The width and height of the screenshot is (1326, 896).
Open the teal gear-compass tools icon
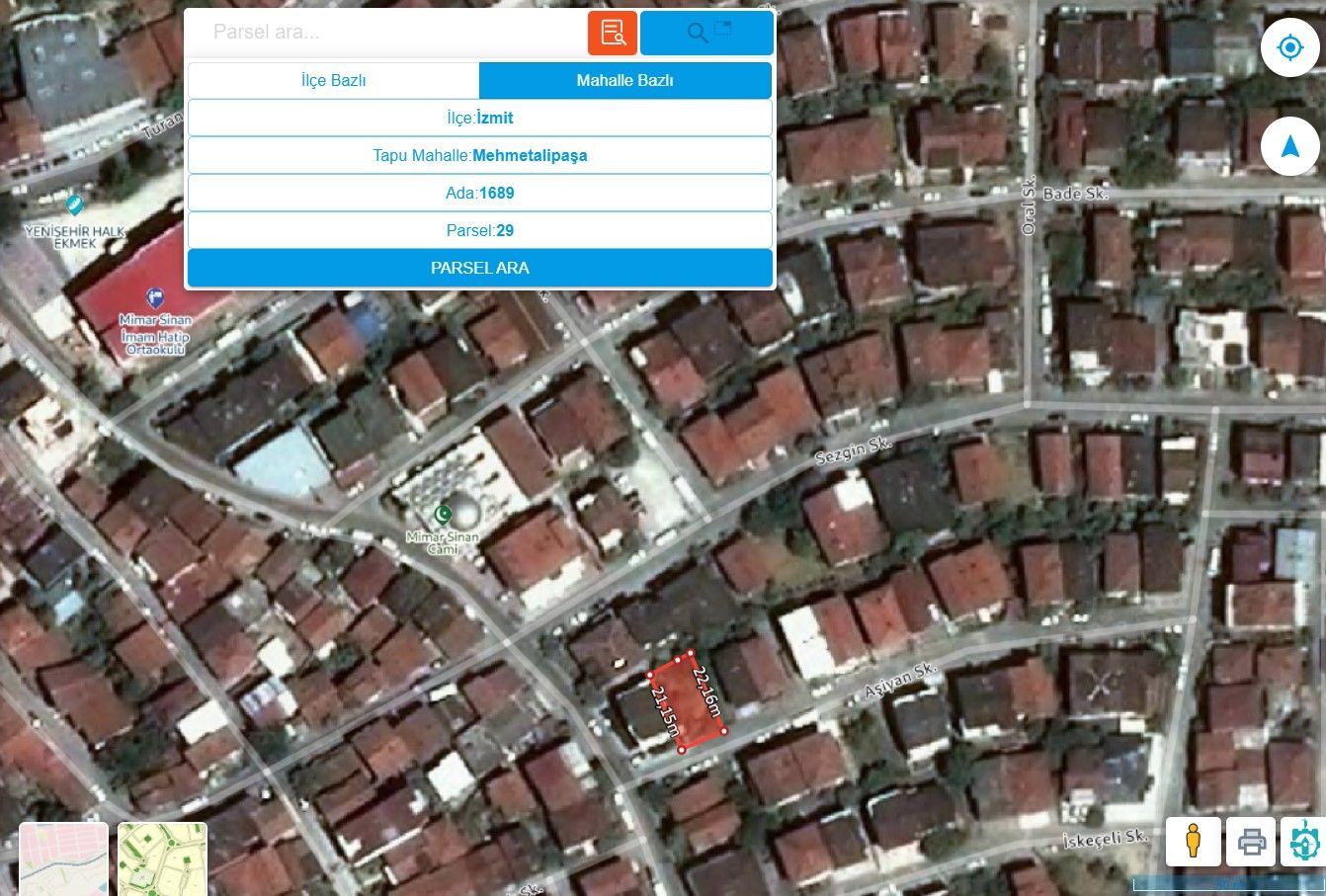click(x=1304, y=842)
